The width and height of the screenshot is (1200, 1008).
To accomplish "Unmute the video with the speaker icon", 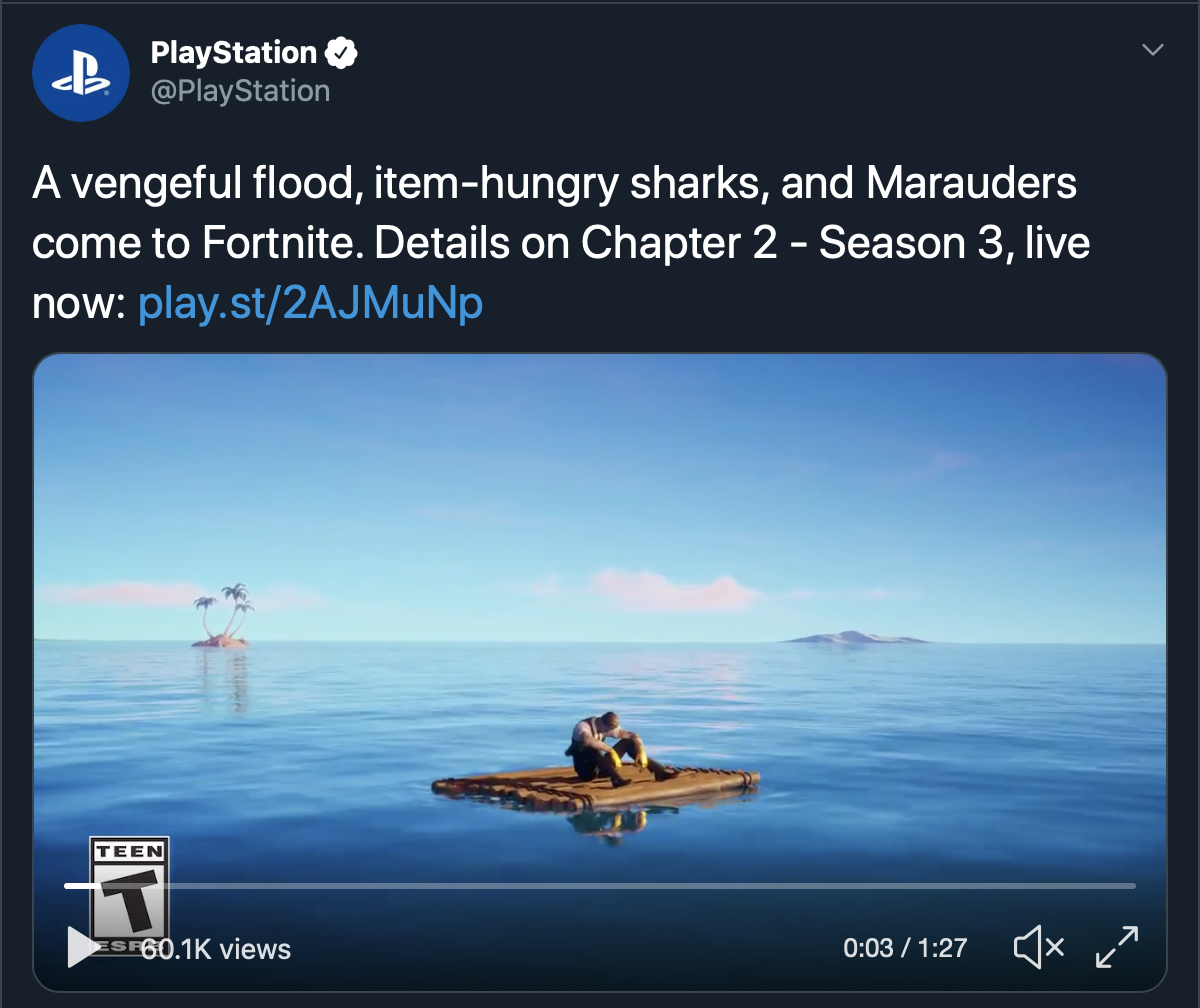I will [1039, 946].
